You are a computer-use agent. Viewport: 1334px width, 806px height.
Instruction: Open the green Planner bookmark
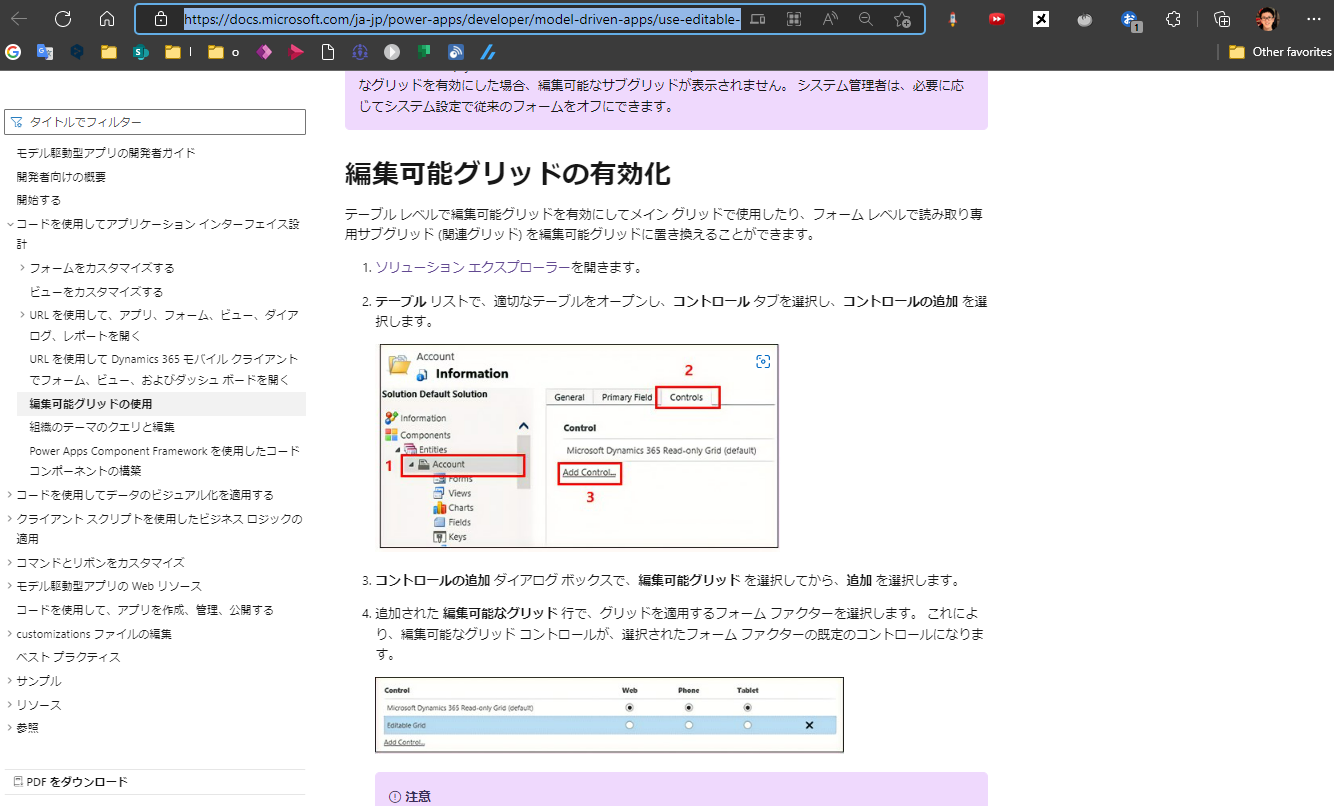point(424,52)
